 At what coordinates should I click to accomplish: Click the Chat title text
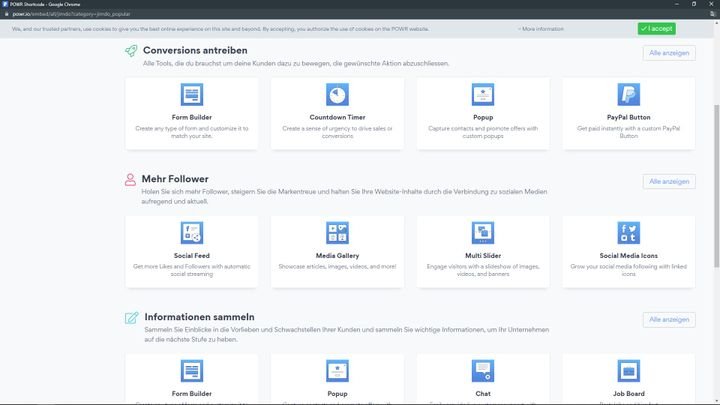coord(483,394)
